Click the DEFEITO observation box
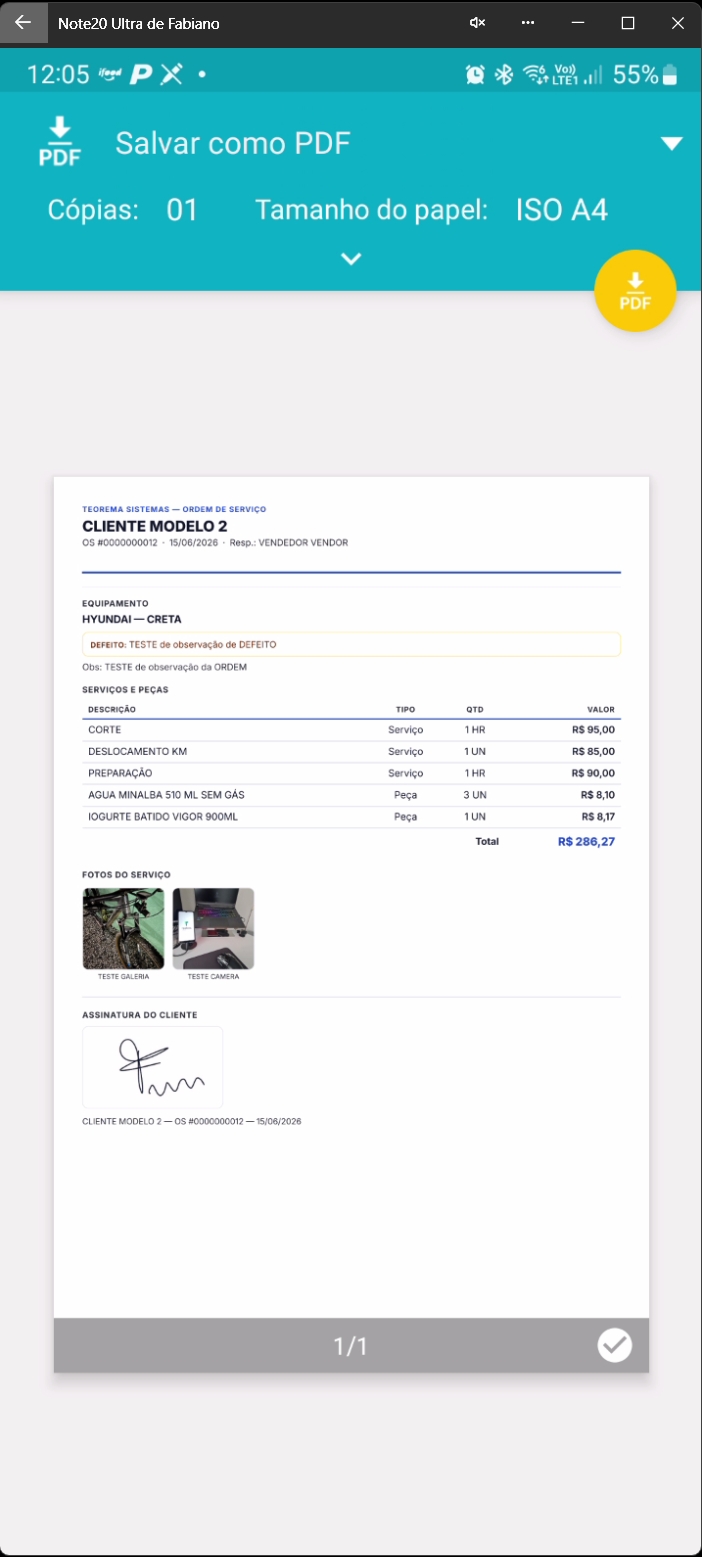The height and width of the screenshot is (1557, 702). pos(351,644)
